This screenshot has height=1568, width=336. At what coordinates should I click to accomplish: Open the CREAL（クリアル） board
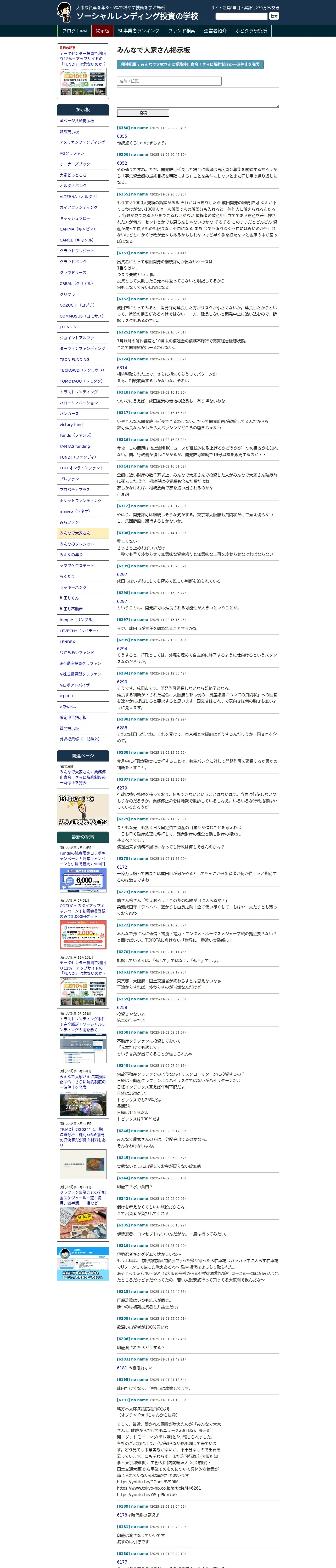[83, 284]
